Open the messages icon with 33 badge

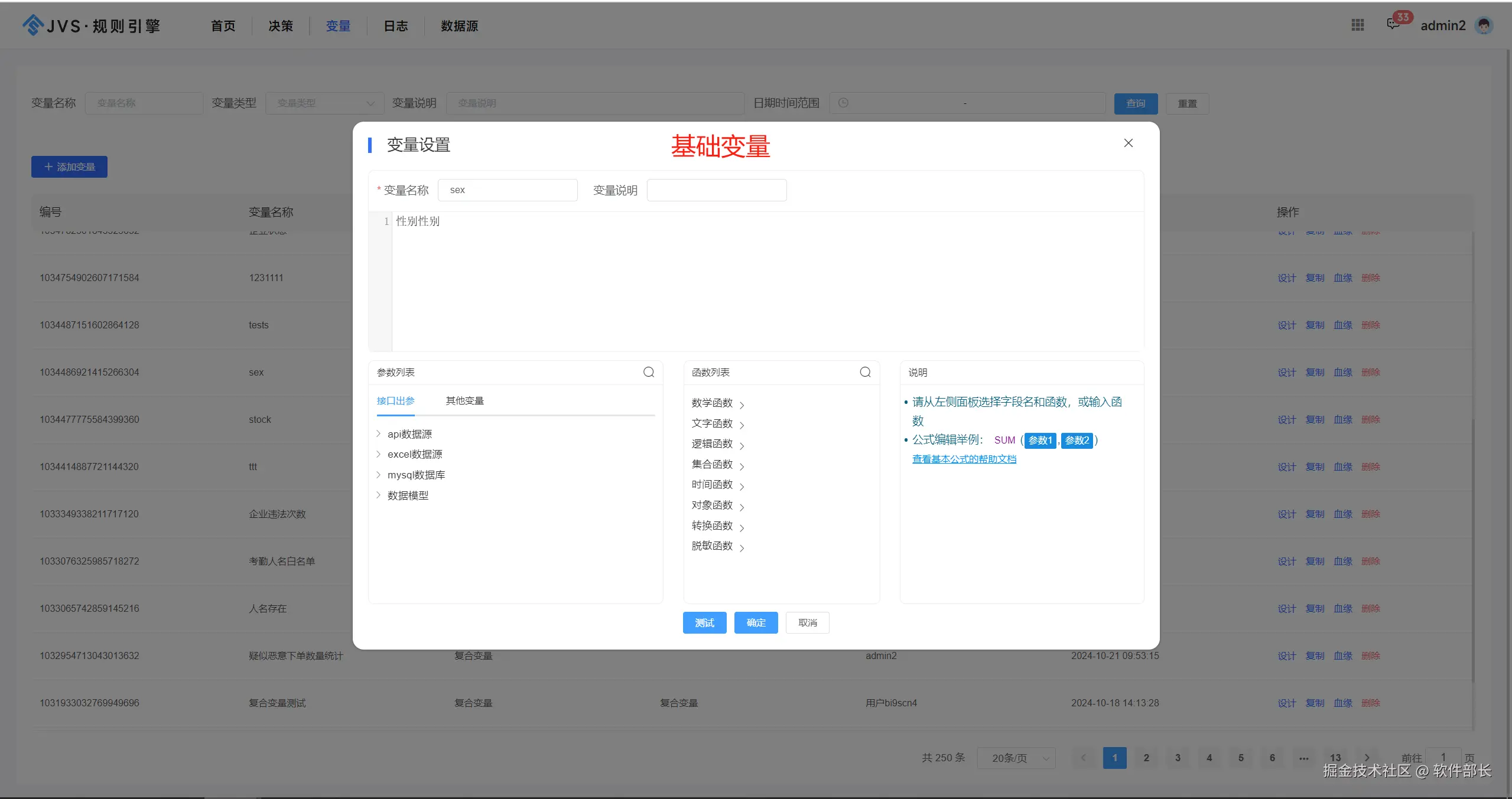point(1394,24)
